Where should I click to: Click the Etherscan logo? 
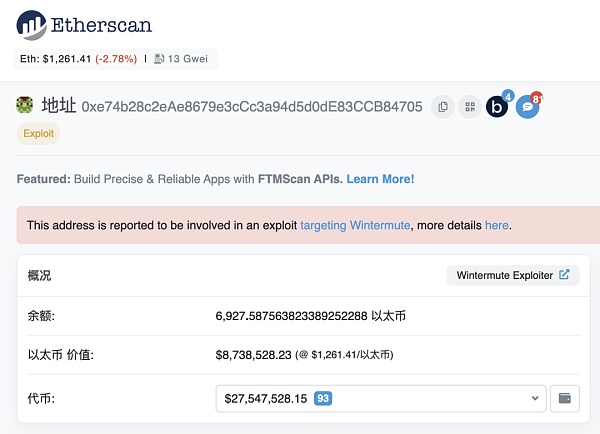(x=84, y=24)
